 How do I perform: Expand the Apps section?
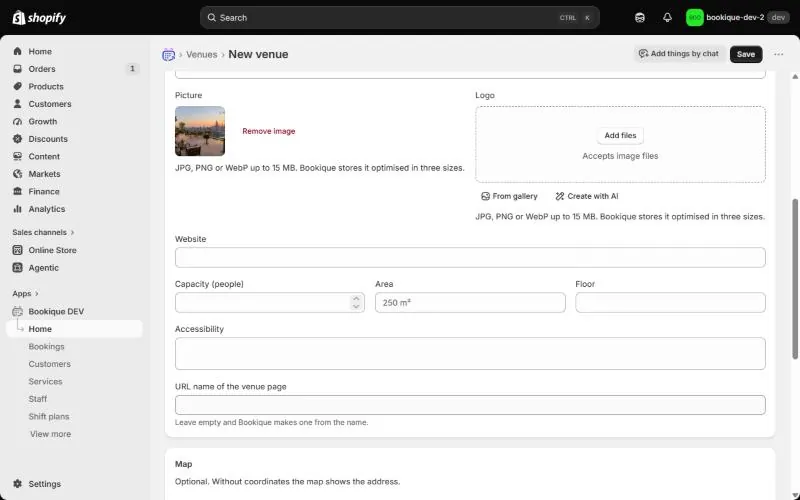(26, 294)
